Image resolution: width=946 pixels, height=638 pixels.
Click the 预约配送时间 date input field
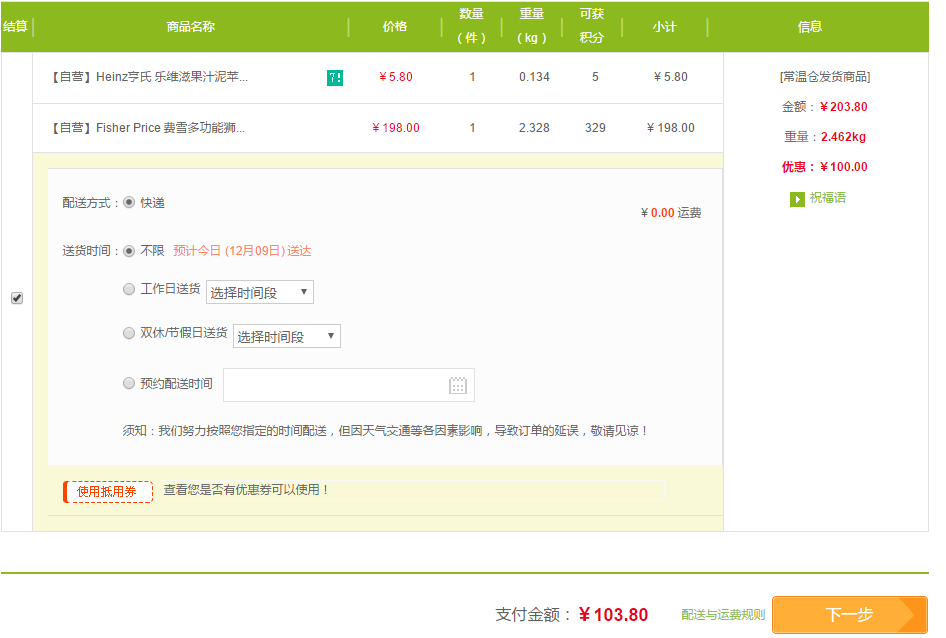(x=349, y=385)
